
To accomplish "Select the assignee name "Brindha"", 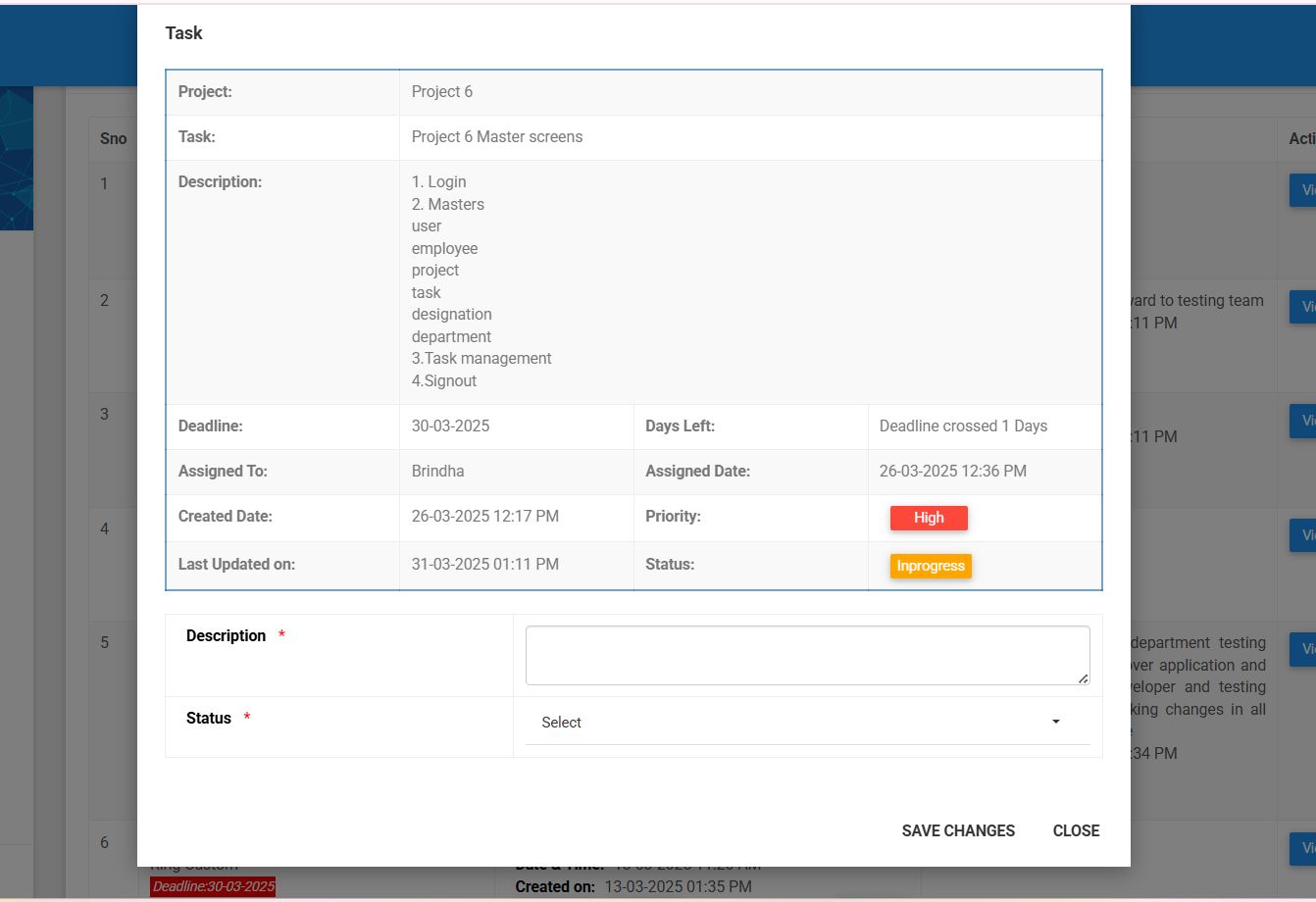I will coord(438,472).
